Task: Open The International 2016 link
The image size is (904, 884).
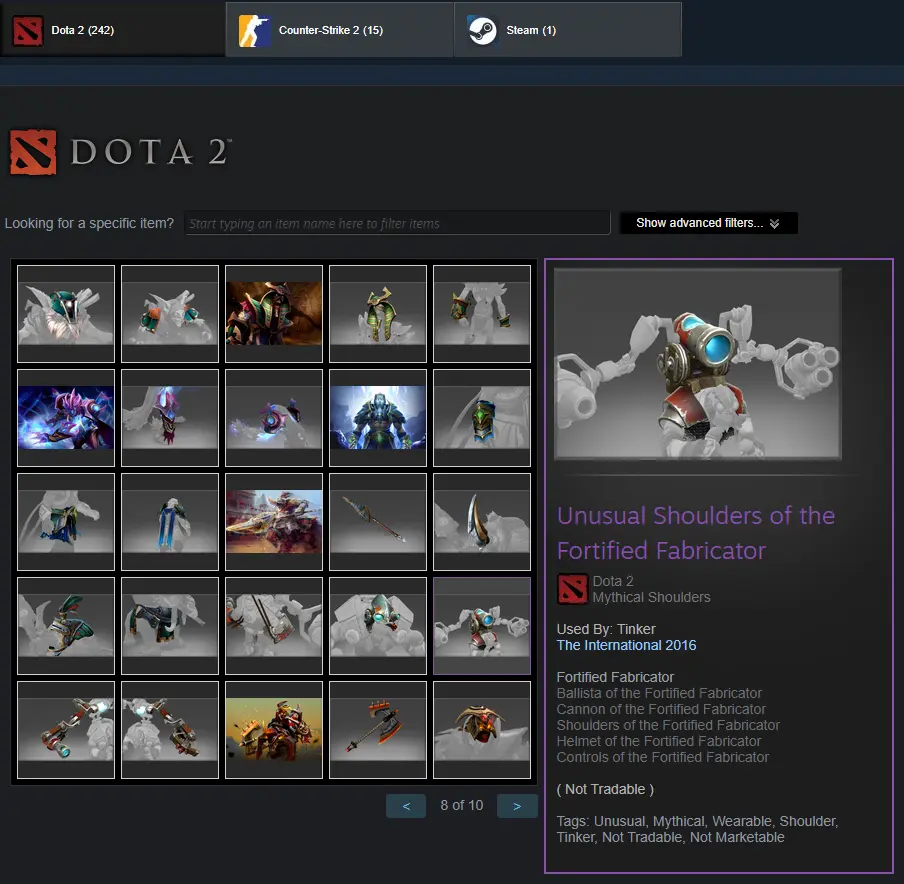Action: tap(626, 645)
